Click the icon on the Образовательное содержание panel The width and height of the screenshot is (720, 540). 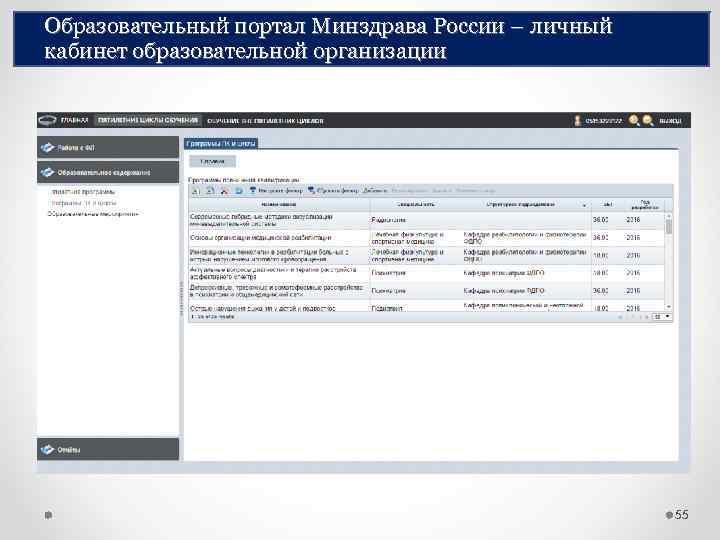click(x=47, y=172)
